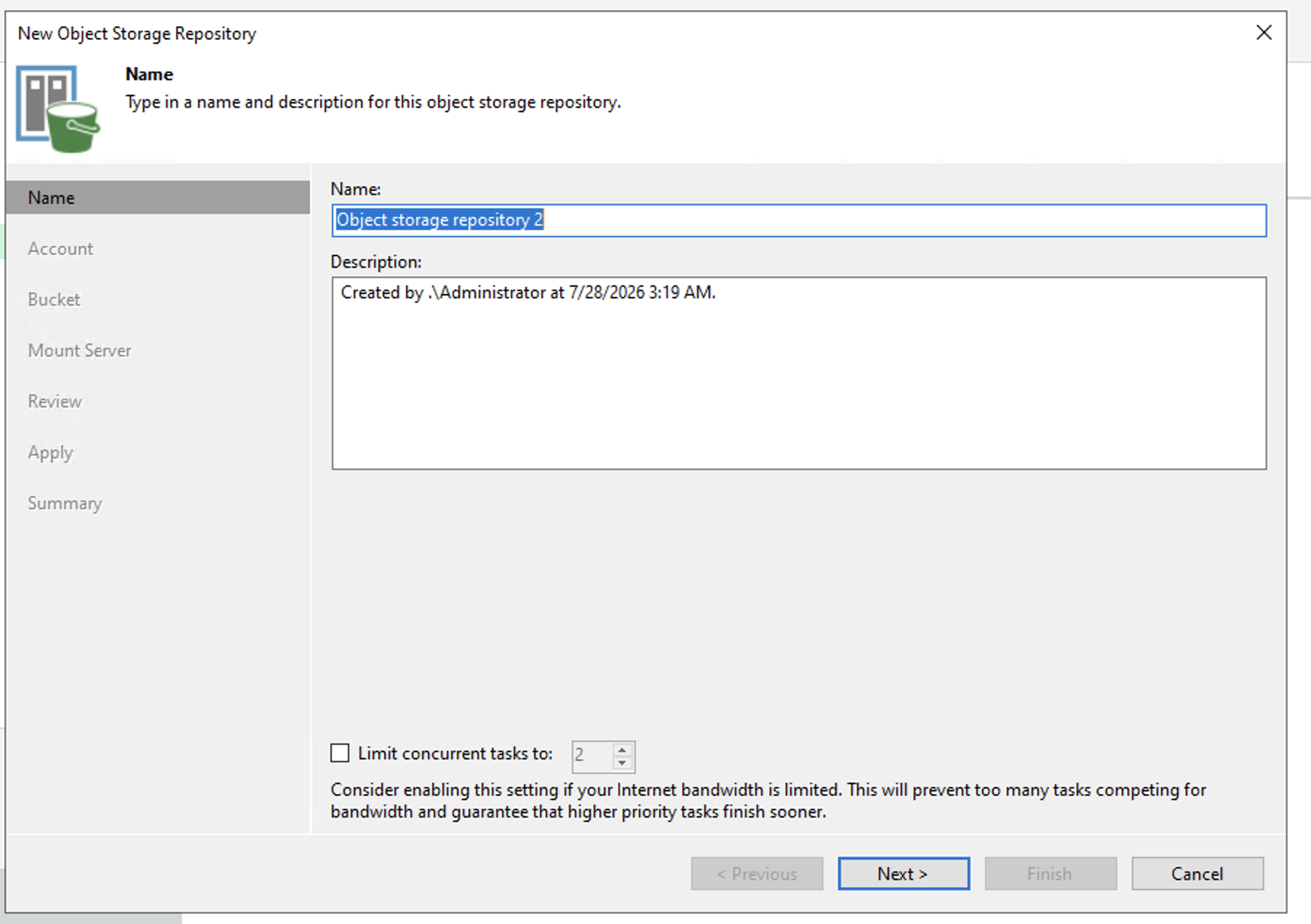Click the concurrent tasks number field
The width and height of the screenshot is (1311, 924).
coord(593,756)
